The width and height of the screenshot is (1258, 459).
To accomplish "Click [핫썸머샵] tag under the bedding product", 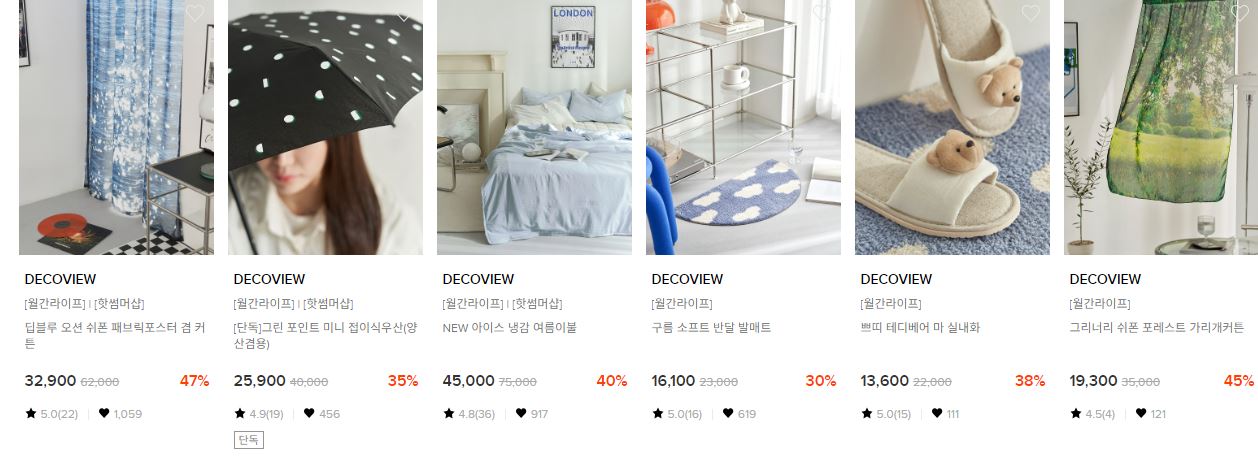I will tap(538, 303).
